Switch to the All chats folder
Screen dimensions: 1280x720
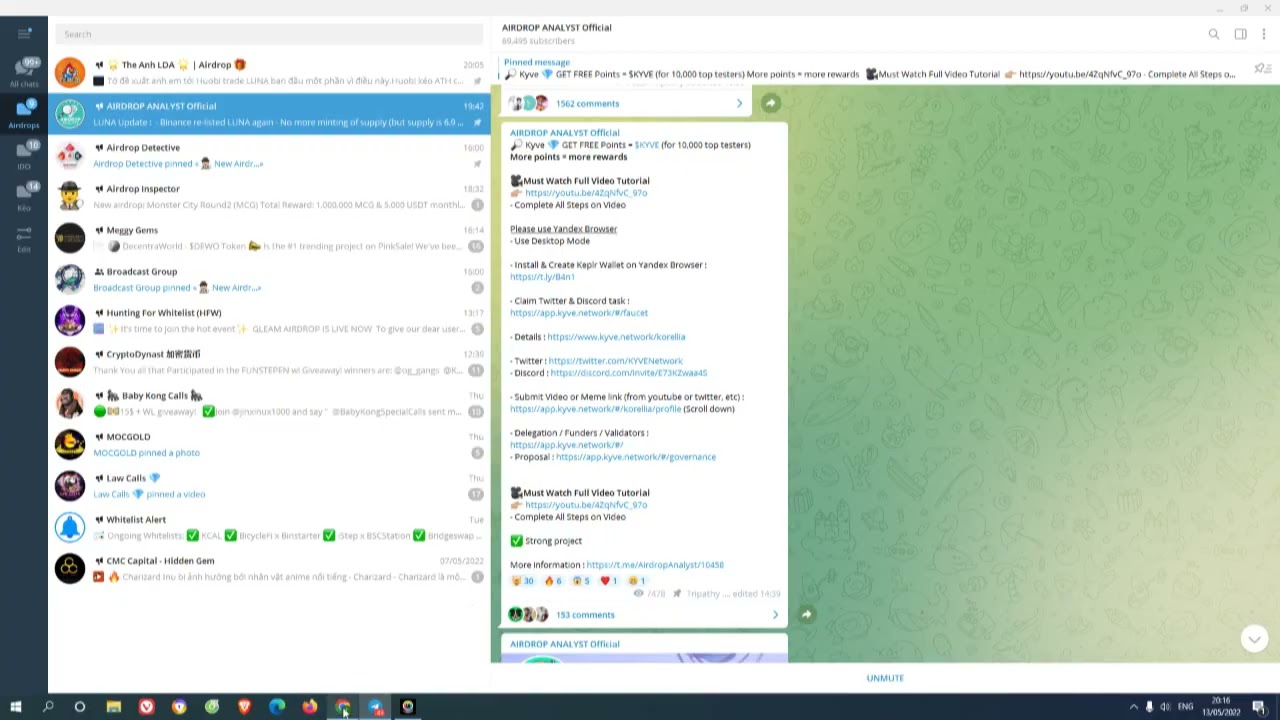click(x=24, y=72)
